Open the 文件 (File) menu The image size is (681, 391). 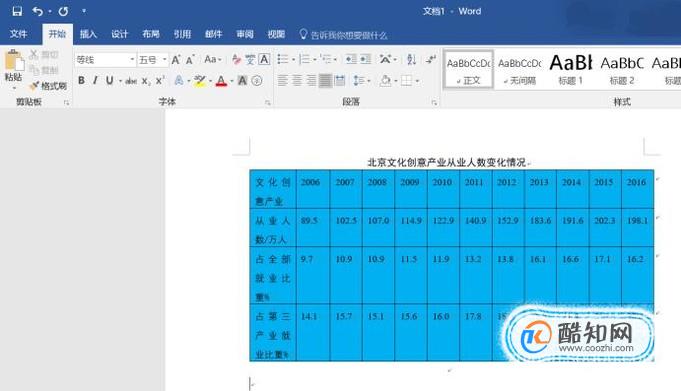(x=18, y=34)
